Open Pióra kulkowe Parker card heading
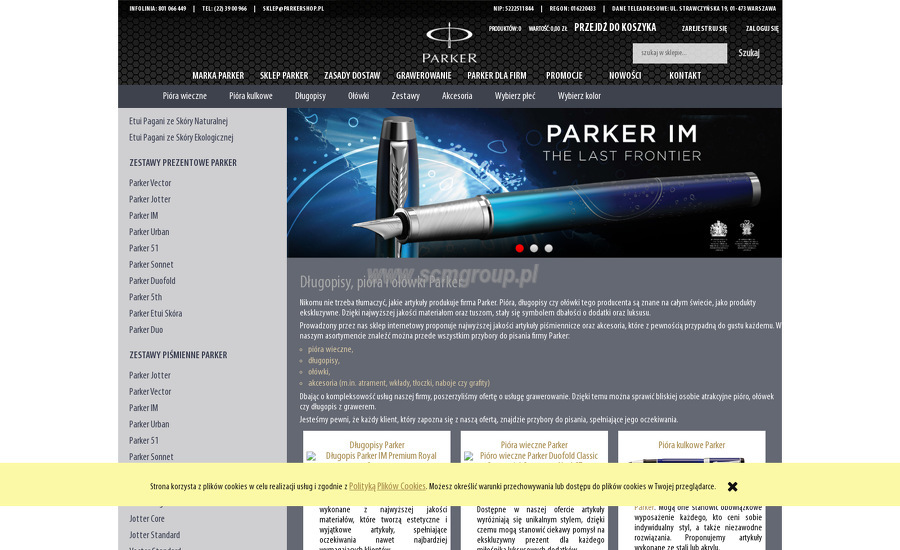Viewport: 900px width, 550px height. coord(692,445)
